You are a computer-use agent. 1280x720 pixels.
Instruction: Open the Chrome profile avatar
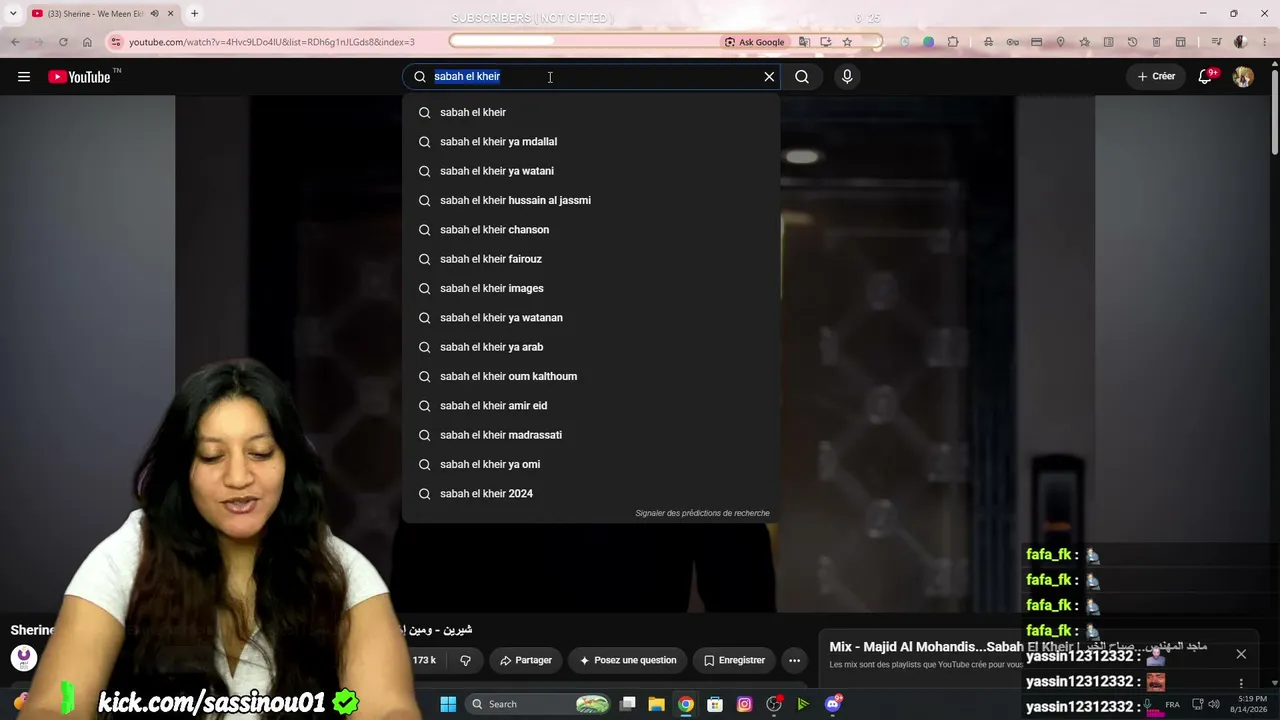click(x=1240, y=42)
